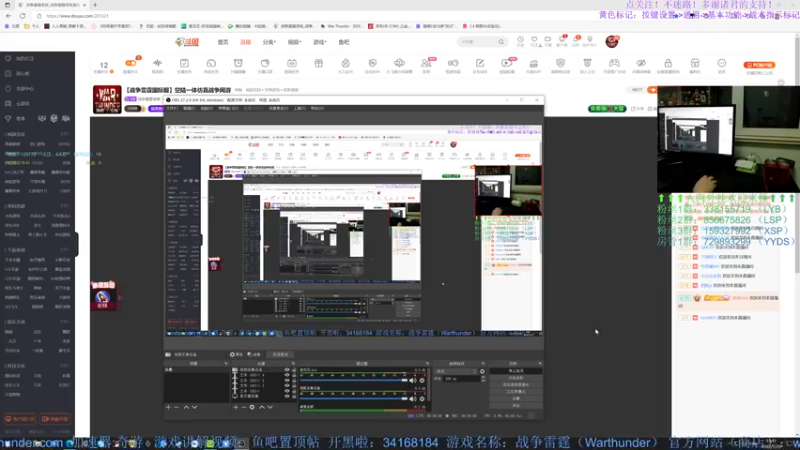Click 开始录制 button in OBS Controls
Viewport: 800px width, 450px height.
pos(515,378)
